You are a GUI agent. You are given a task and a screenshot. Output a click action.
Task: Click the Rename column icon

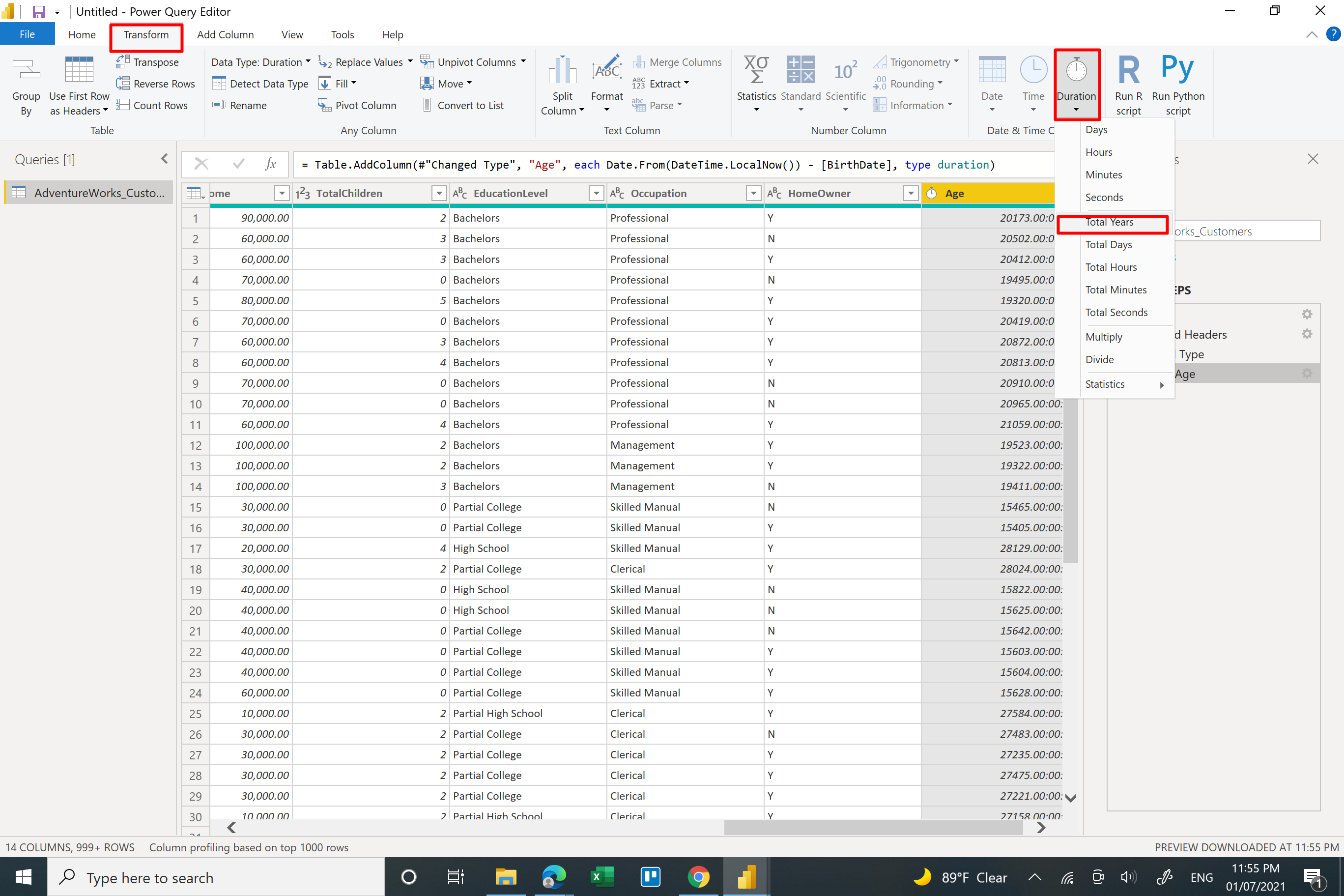pos(219,105)
